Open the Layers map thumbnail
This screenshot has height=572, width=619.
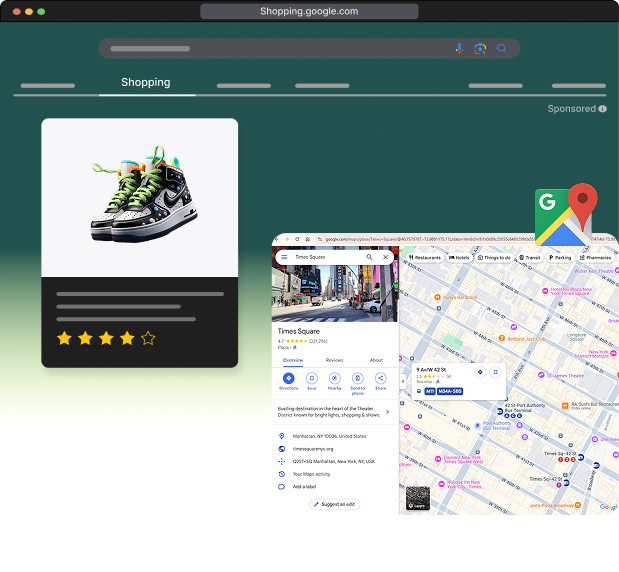(418, 498)
